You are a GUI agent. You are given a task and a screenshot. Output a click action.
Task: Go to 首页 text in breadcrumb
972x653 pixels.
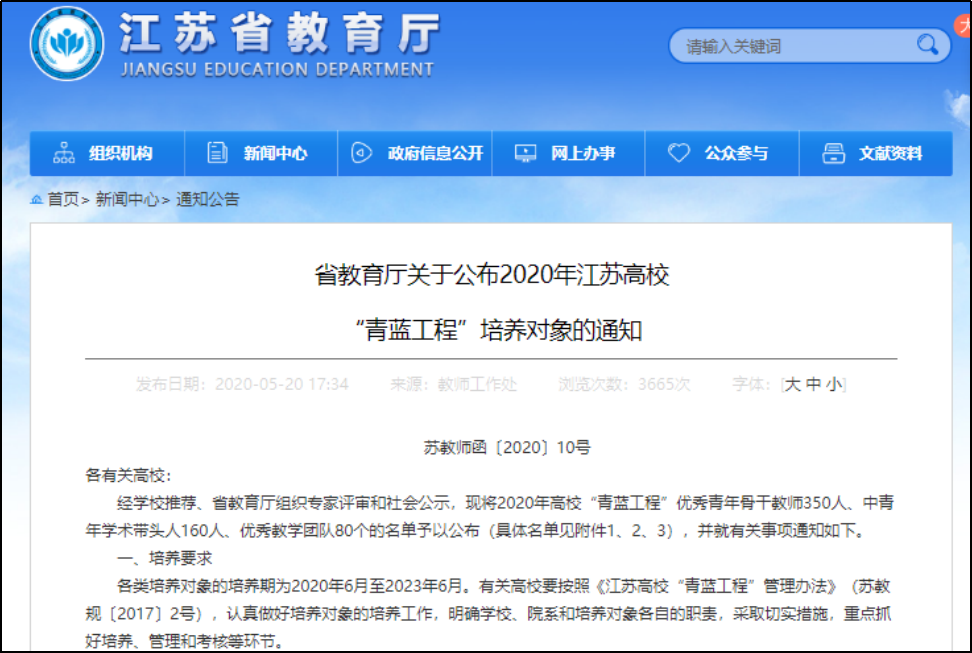(63, 200)
